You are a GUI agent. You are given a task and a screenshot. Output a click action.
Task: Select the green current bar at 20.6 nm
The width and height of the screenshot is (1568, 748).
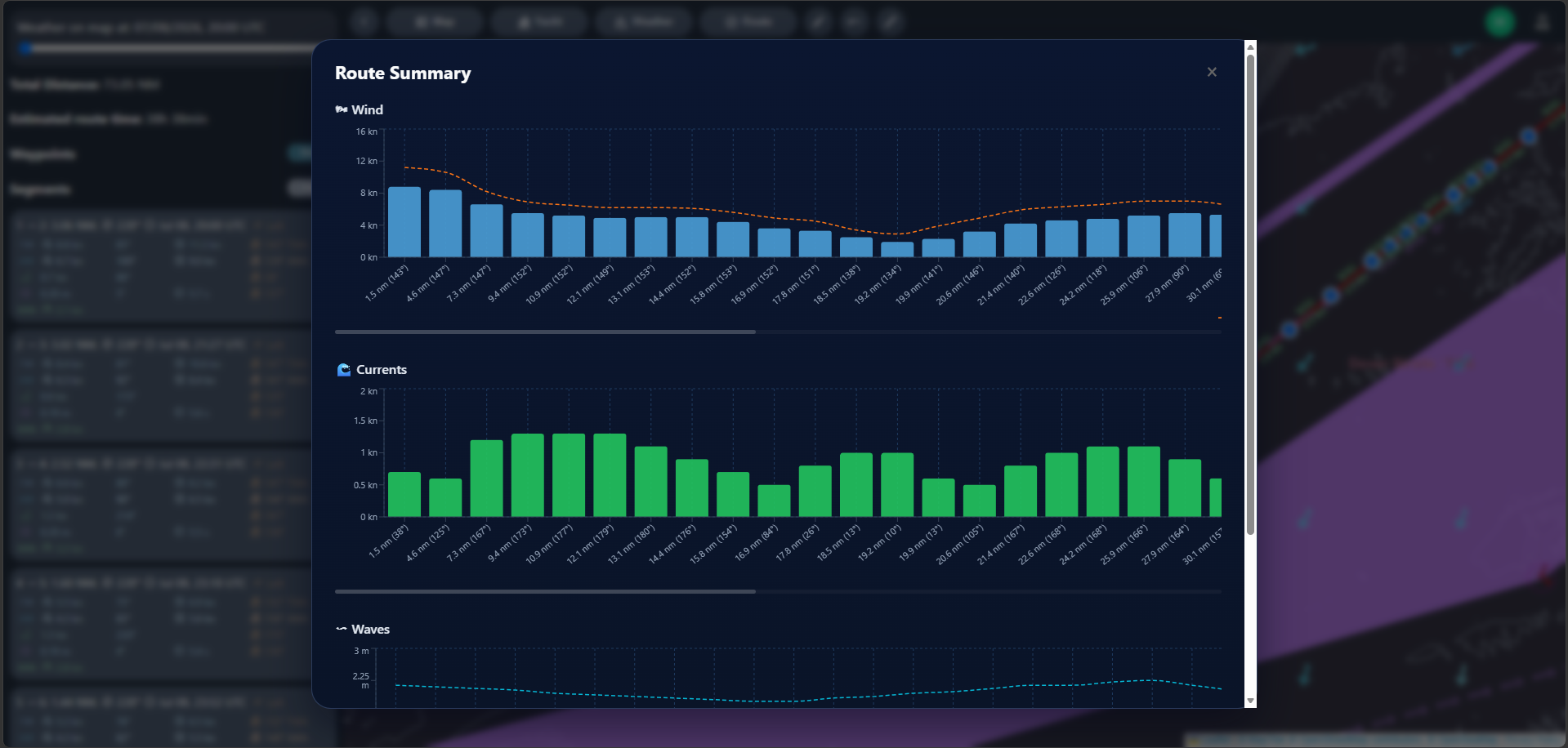click(x=979, y=501)
